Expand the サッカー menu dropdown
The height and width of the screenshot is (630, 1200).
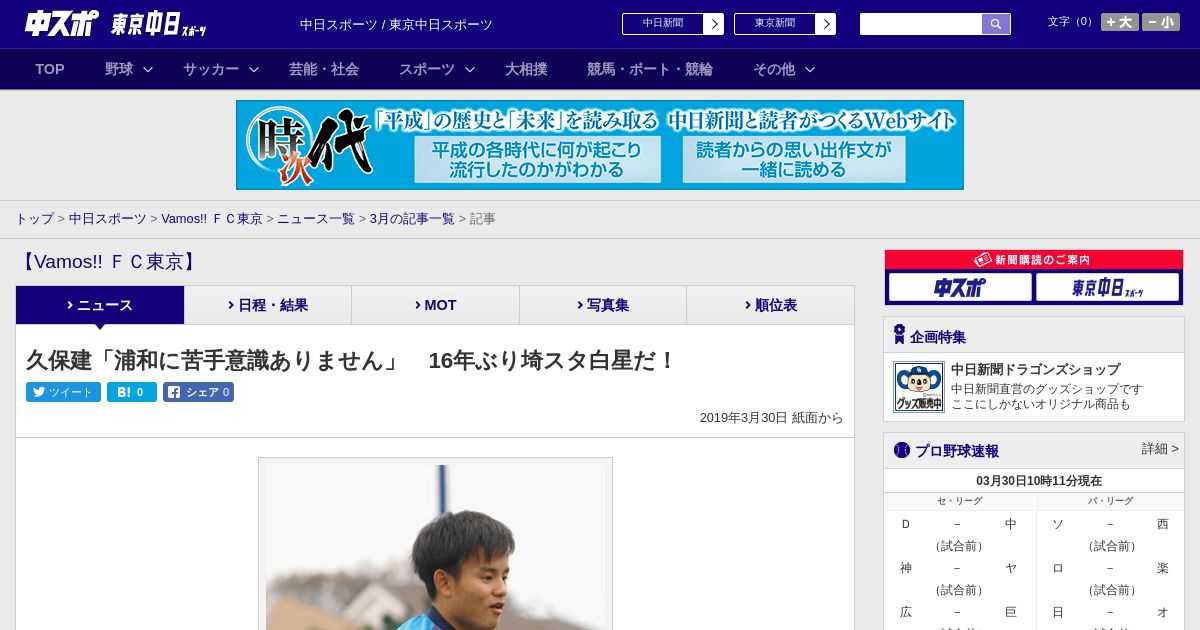point(221,69)
